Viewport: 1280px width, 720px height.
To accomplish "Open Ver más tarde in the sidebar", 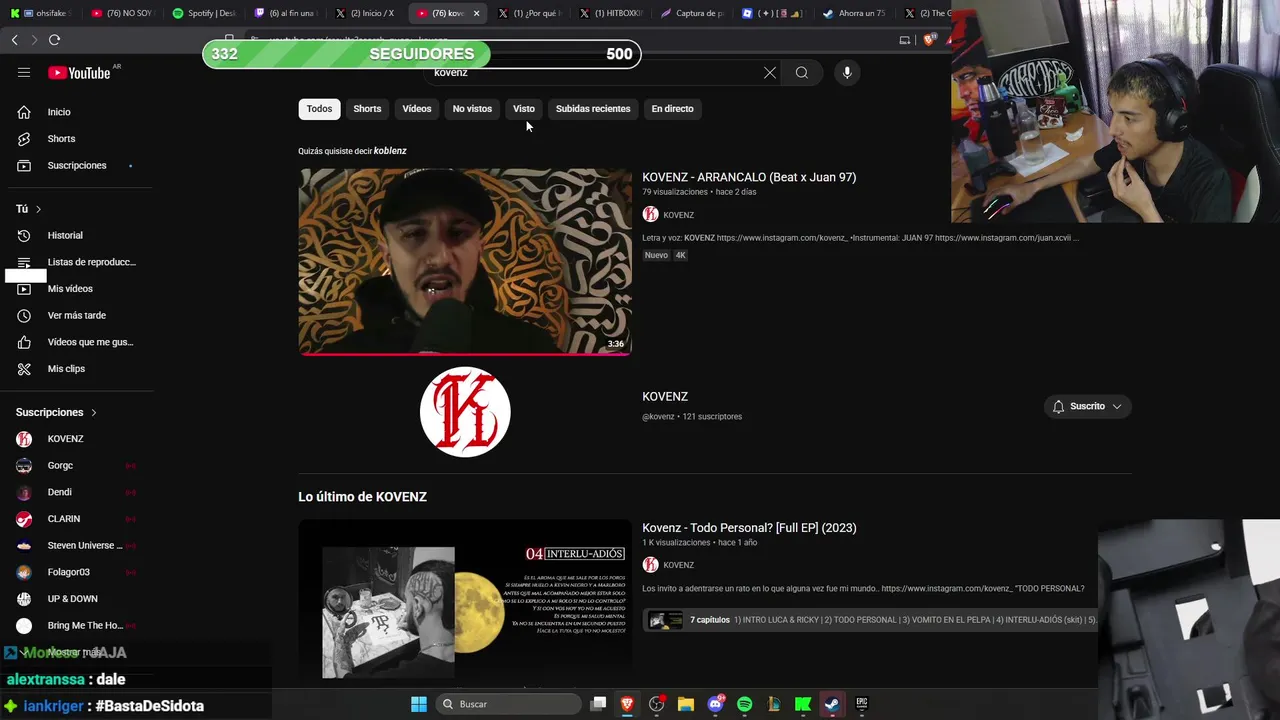I will click(76, 315).
